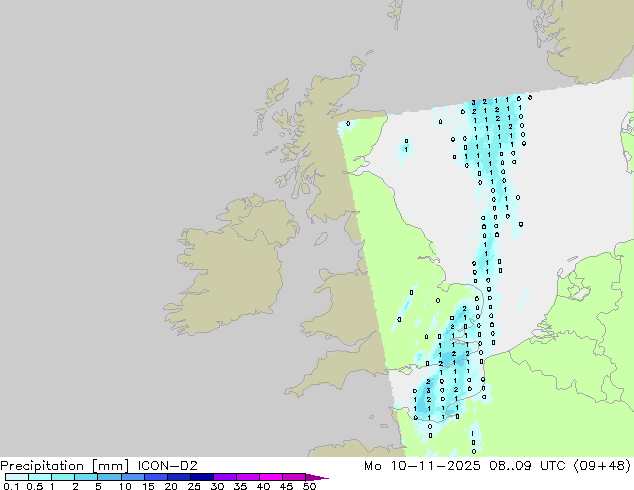Image resolution: width=634 pixels, height=490 pixels.
Task: Click the legend swatch between 30 and 35
Action: [224, 477]
